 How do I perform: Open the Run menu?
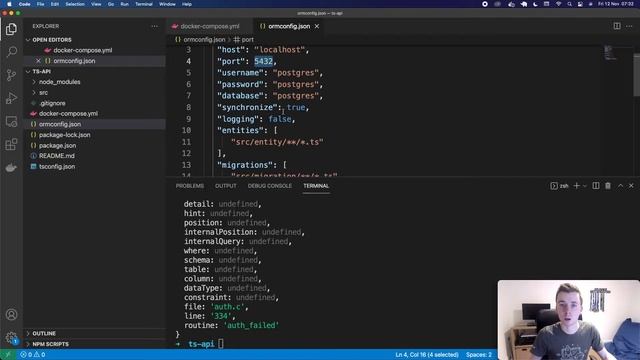pyautogui.click(x=124, y=4)
